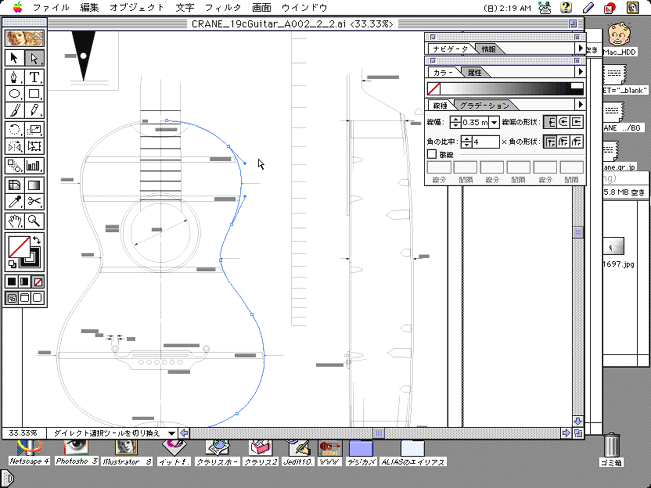
Task: Open the stroke width dropdown arrow
Action: click(x=494, y=122)
